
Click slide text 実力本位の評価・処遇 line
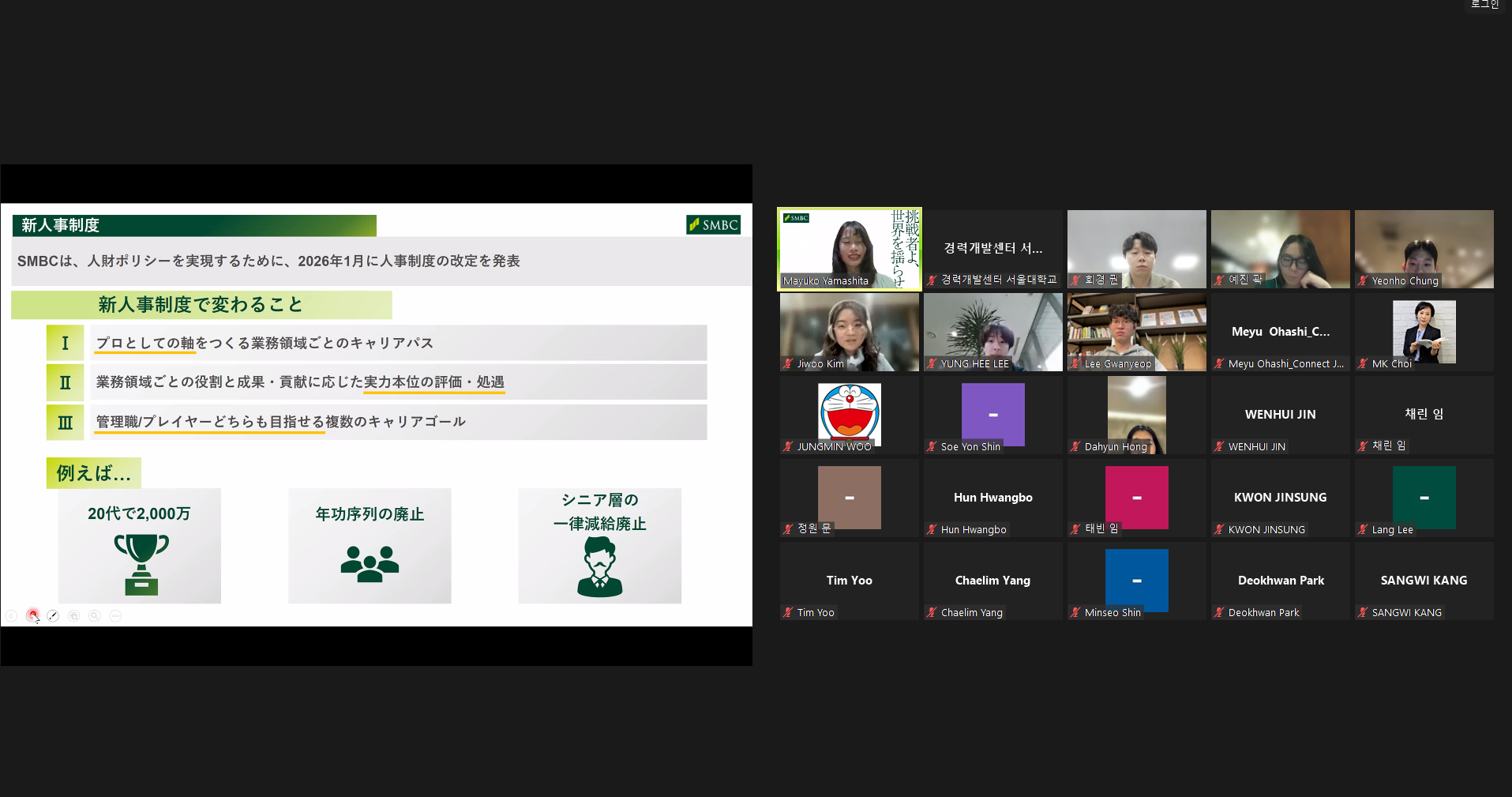coord(433,382)
